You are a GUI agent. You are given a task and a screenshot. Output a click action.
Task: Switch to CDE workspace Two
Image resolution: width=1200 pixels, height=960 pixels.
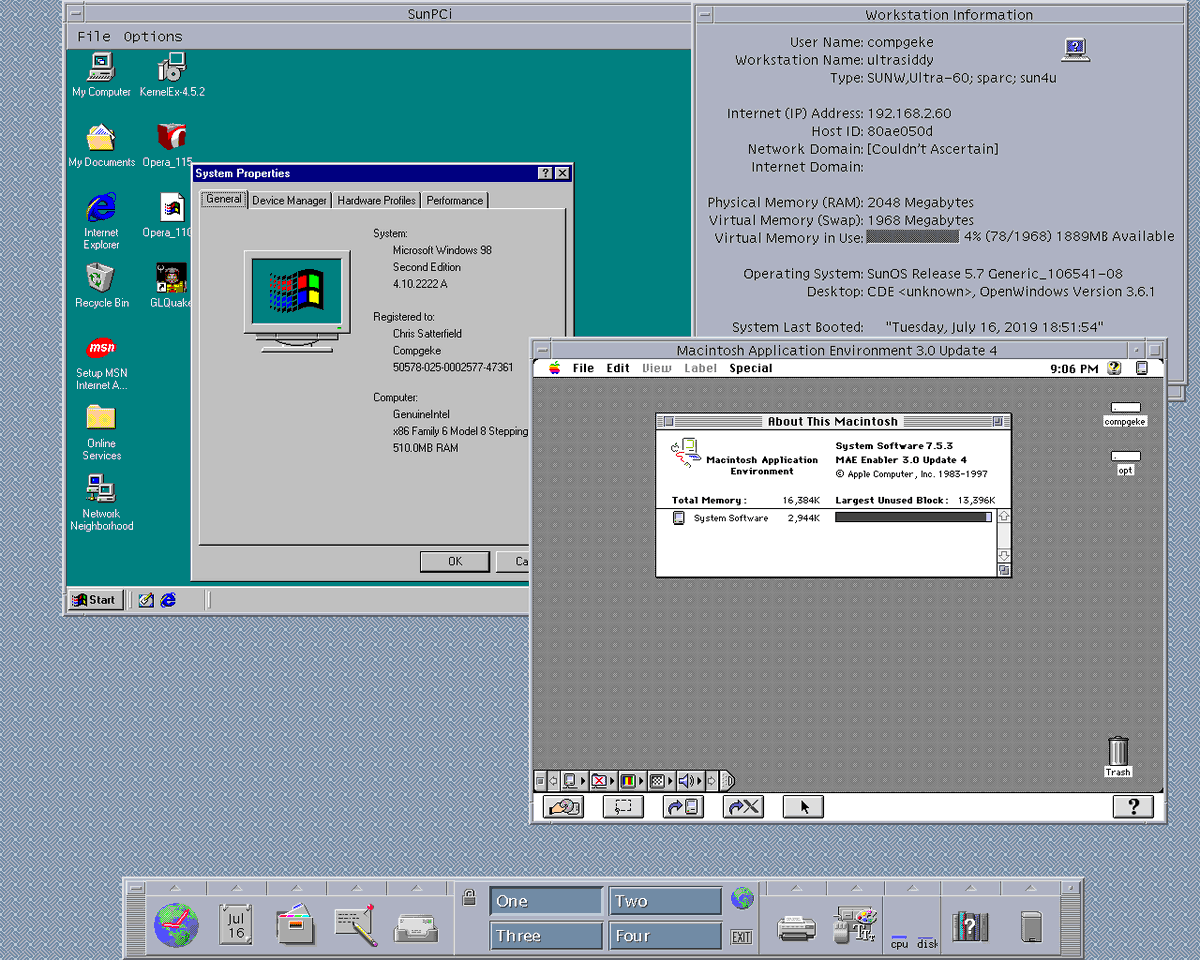(665, 901)
